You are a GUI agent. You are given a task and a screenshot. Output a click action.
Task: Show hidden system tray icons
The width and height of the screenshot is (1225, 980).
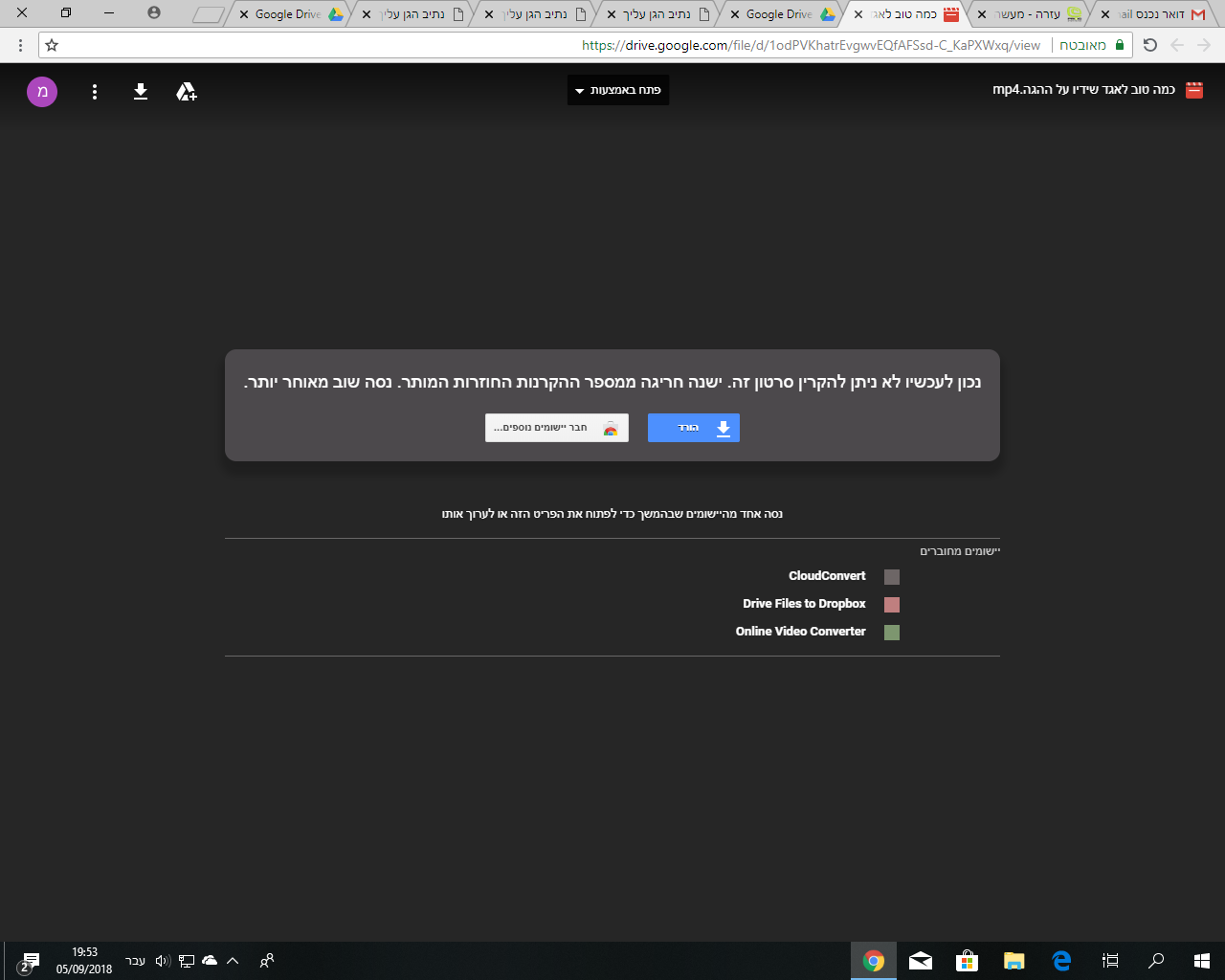tap(233, 961)
